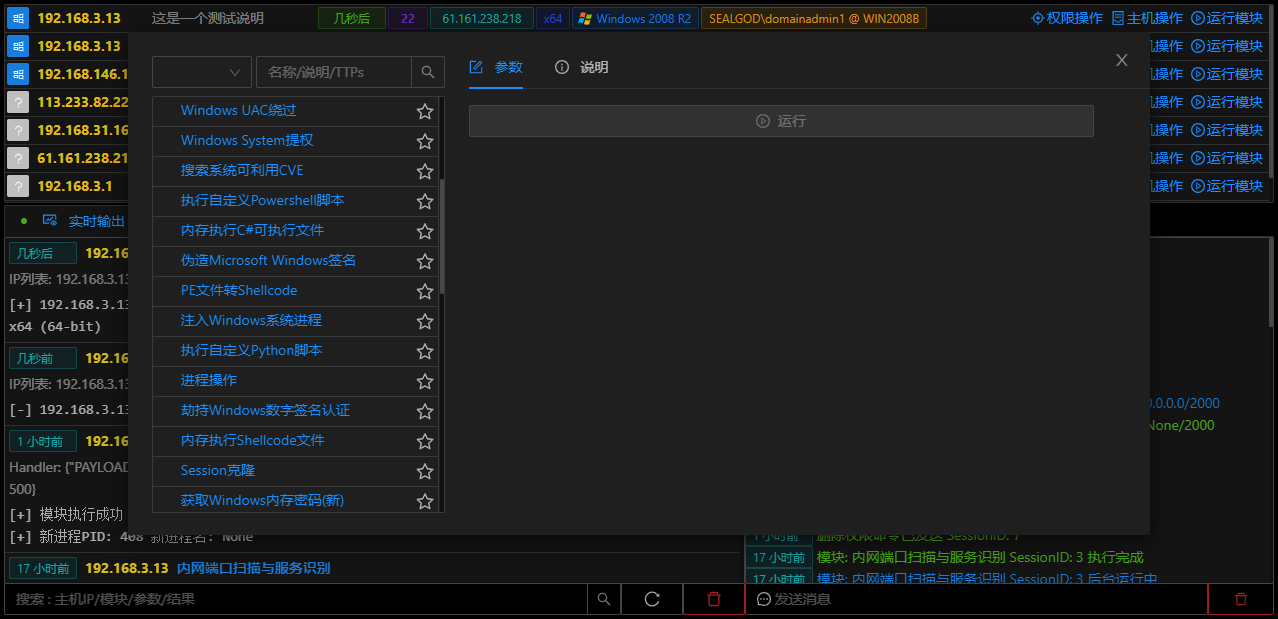Click unknown-OS icon of 61.161.238.21 host

pyautogui.click(x=17, y=158)
